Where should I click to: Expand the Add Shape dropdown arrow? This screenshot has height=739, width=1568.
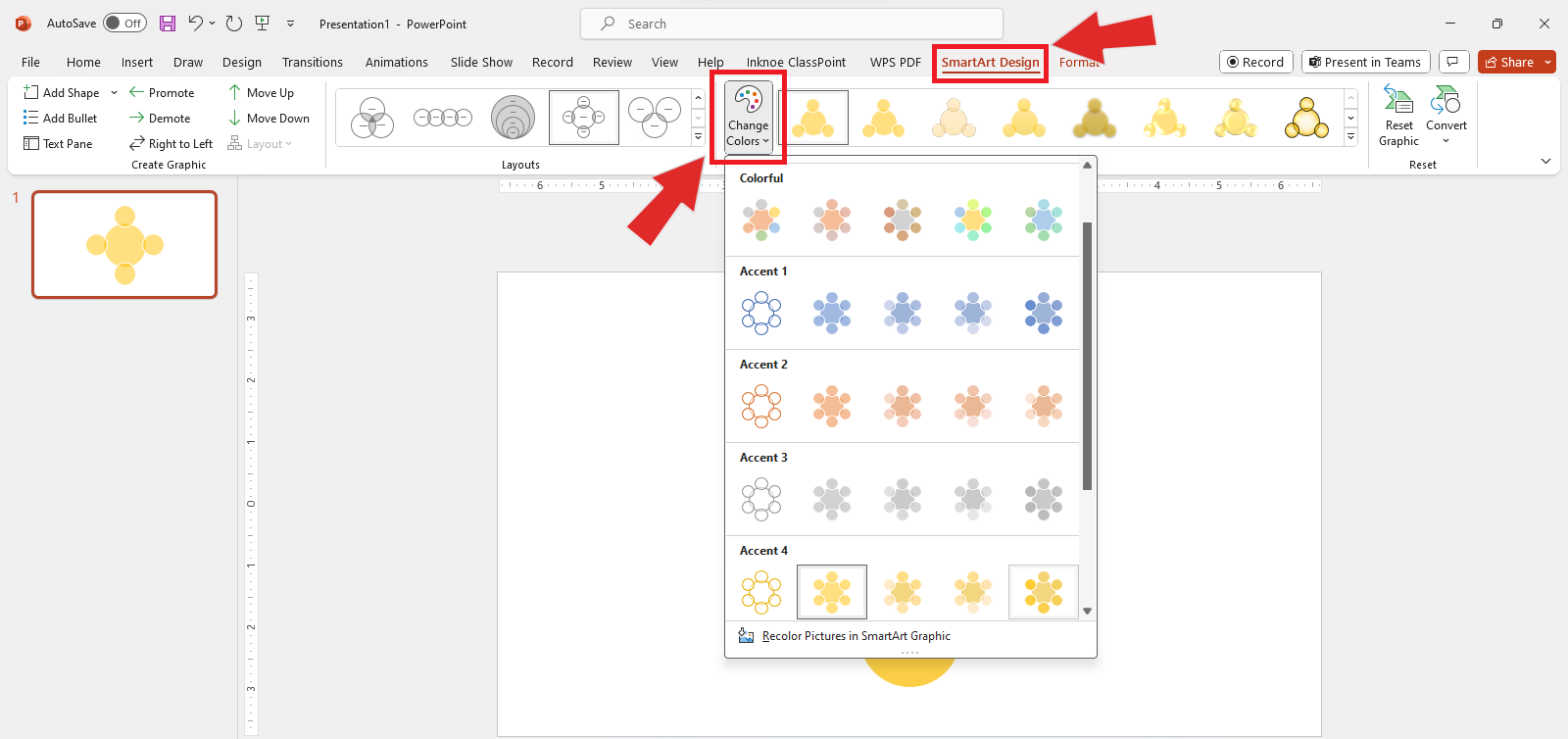(114, 93)
